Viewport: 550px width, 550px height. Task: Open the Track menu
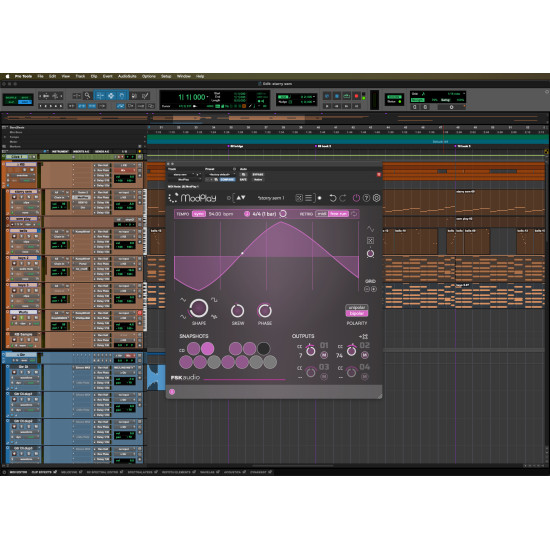[x=80, y=76]
